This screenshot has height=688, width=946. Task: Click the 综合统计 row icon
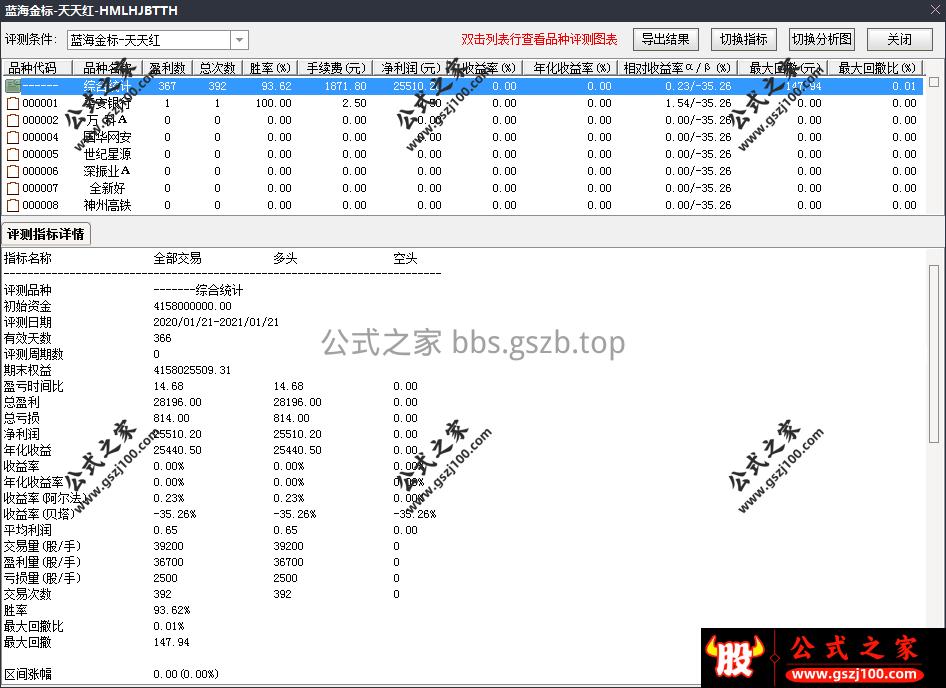pos(13,86)
